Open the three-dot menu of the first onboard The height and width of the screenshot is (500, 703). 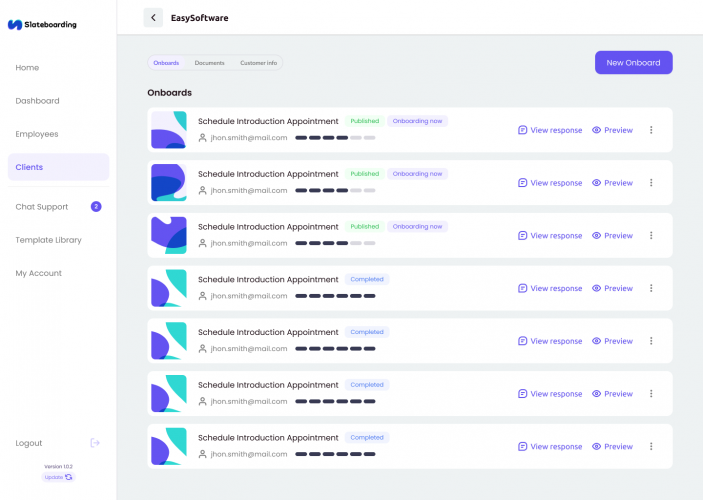(651, 130)
